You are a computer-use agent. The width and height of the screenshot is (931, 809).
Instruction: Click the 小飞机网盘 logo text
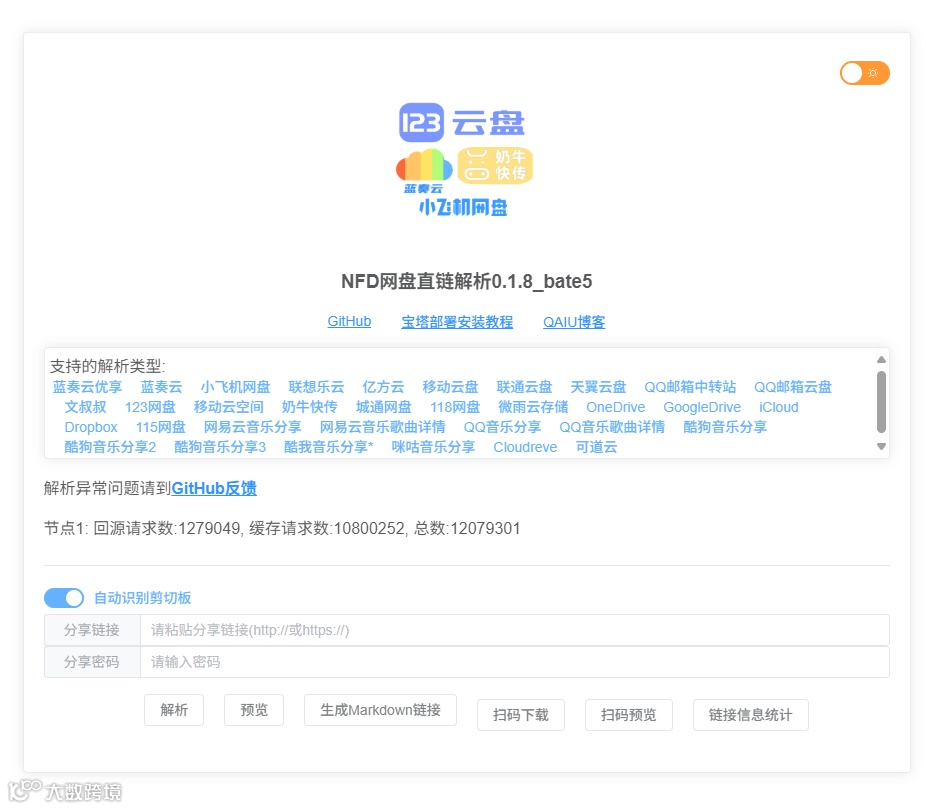(463, 207)
